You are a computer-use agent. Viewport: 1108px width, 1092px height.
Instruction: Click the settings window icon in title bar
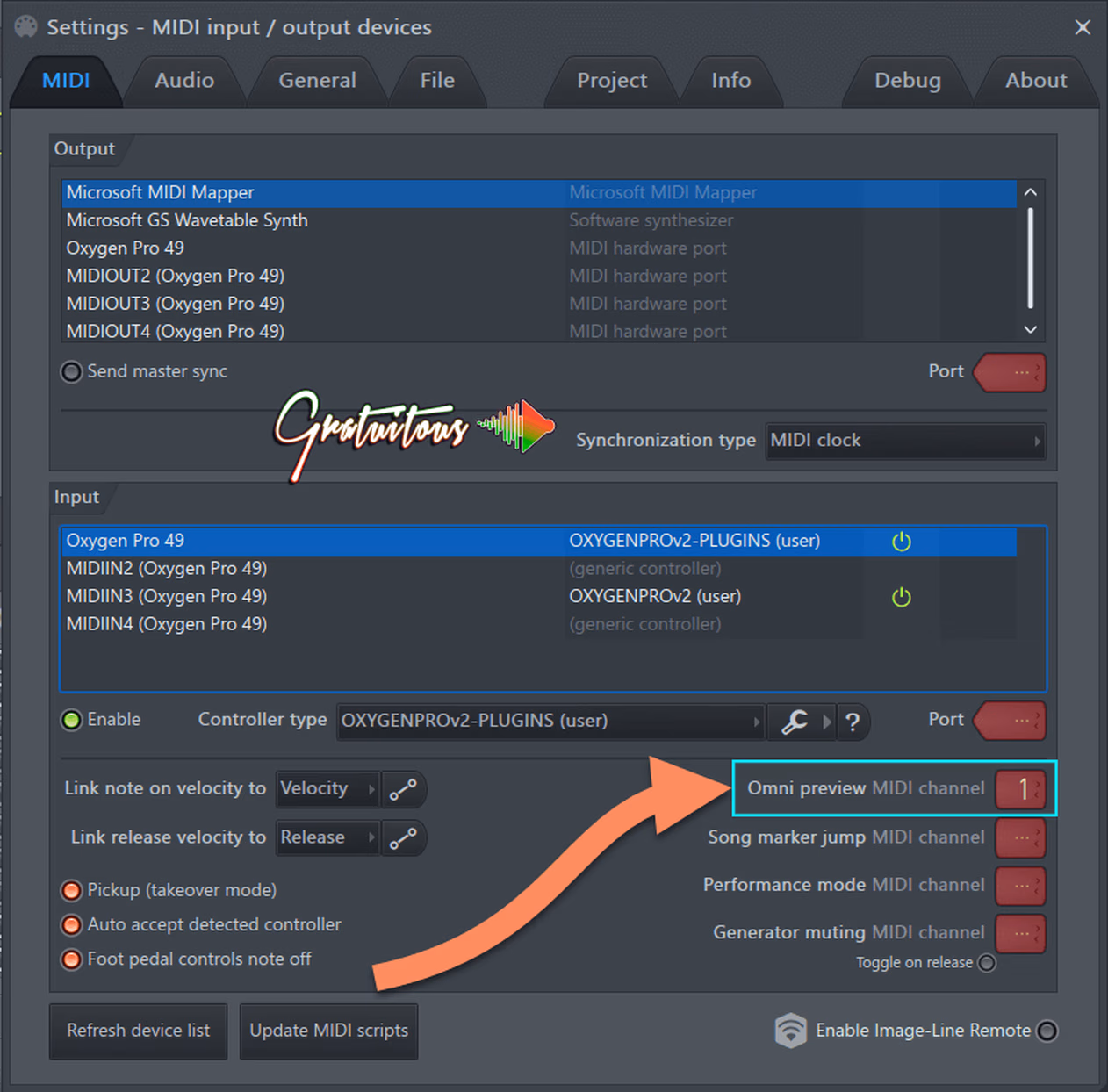(x=25, y=27)
